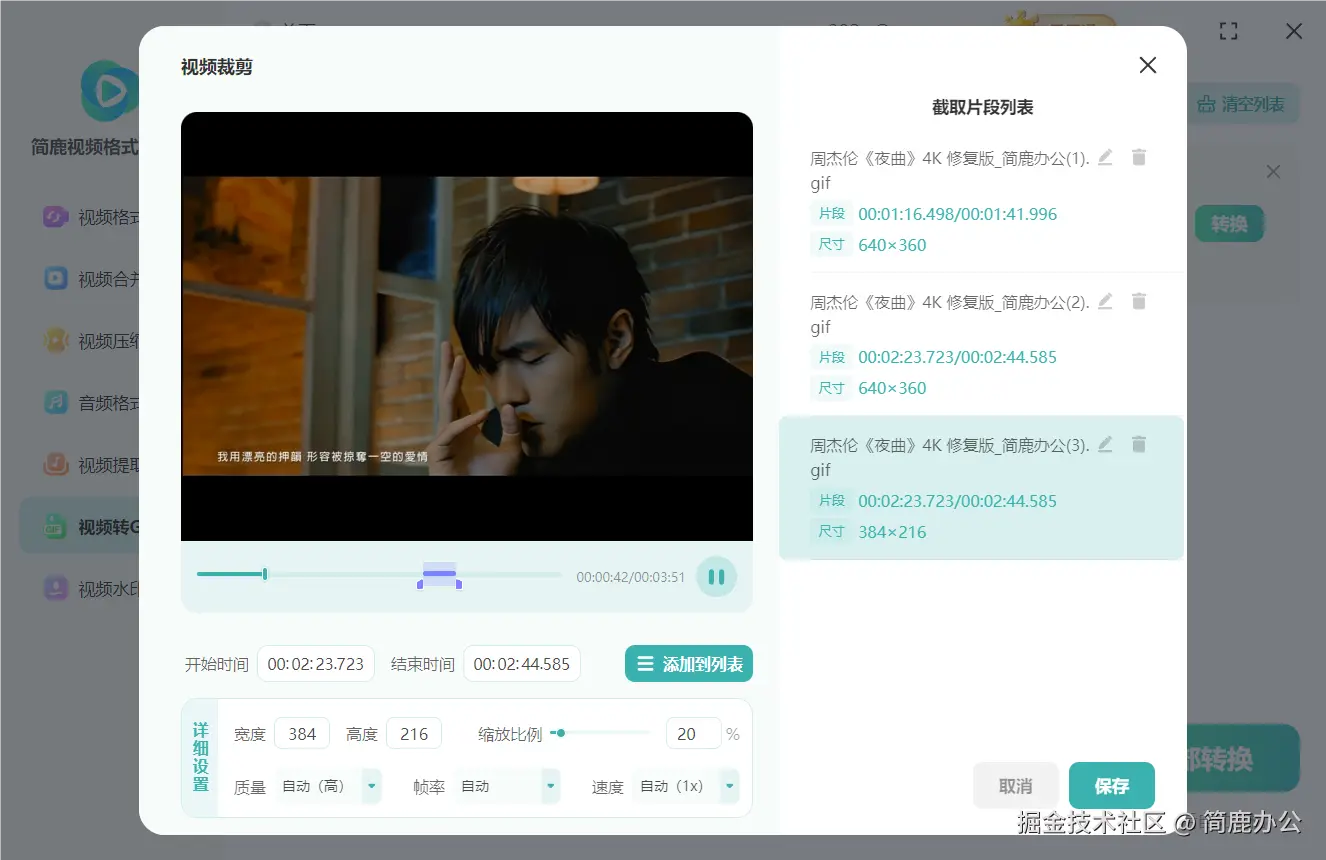The image size is (1326, 860).
Task: Remove the file row in the background list
Action: point(1273,172)
